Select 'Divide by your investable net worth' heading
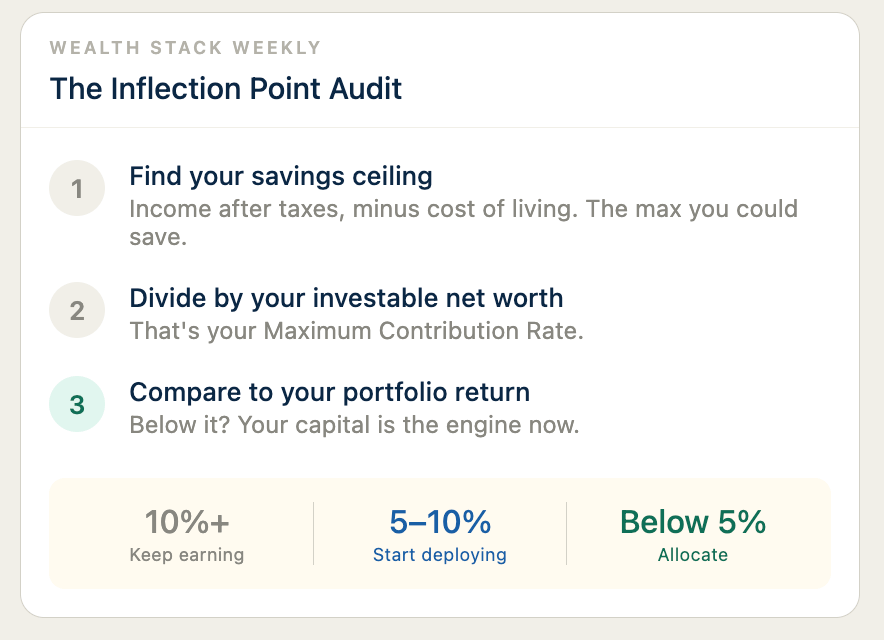Viewport: 884px width, 640px height. pyautogui.click(x=346, y=298)
